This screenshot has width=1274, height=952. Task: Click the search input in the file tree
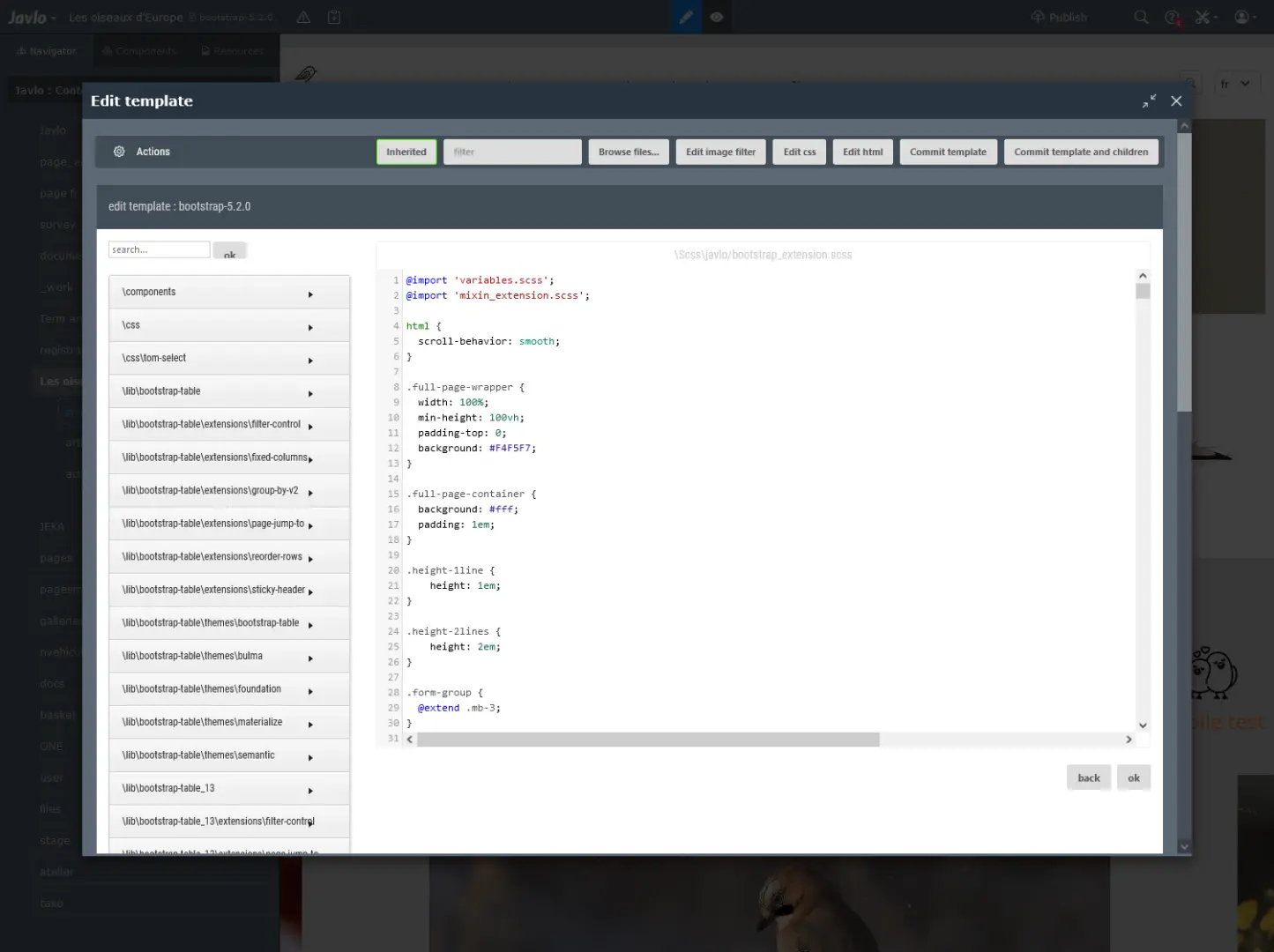pos(159,249)
